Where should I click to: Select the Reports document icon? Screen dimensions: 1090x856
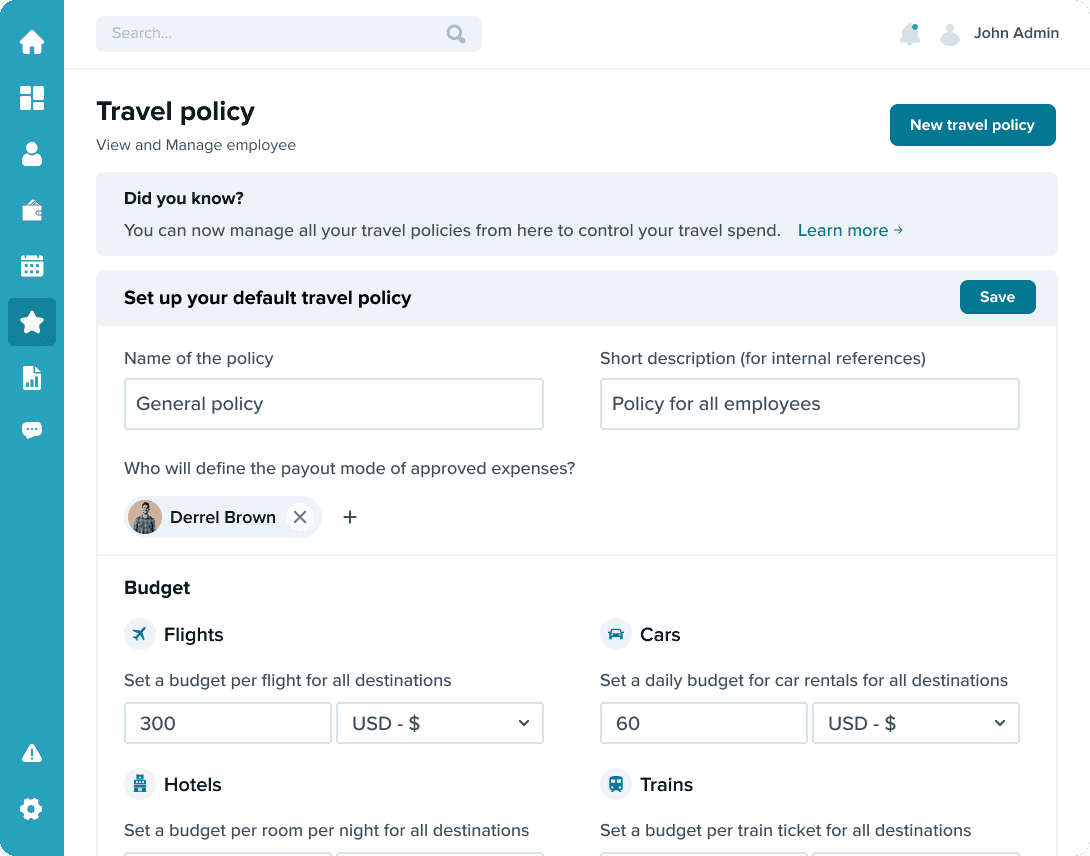click(32, 378)
